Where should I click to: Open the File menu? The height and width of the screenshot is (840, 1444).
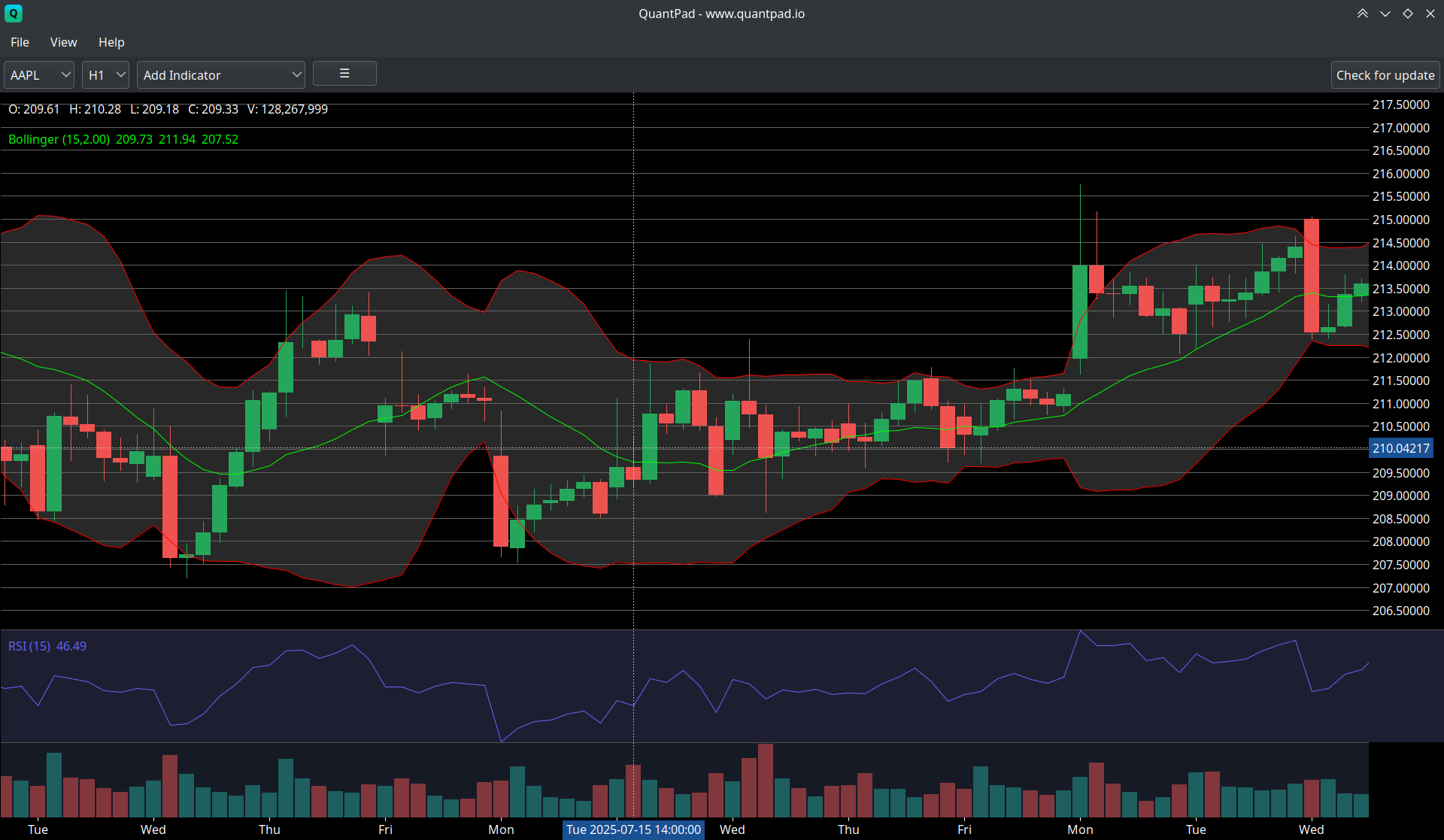pyautogui.click(x=20, y=42)
